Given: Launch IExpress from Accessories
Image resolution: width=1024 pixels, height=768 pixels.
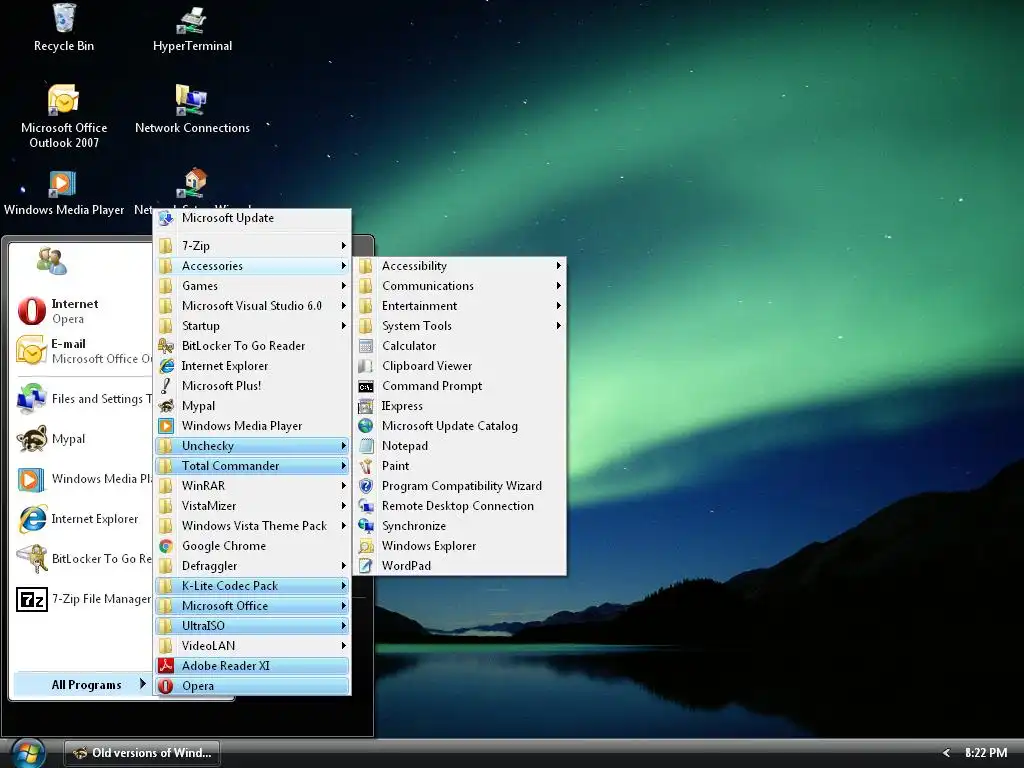Looking at the screenshot, I should [x=460, y=406].
